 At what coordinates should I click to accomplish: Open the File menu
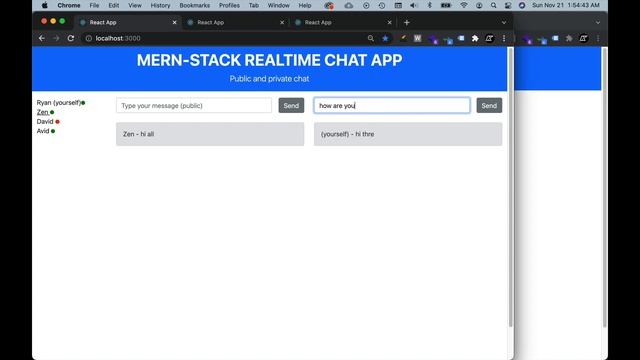[x=94, y=5]
